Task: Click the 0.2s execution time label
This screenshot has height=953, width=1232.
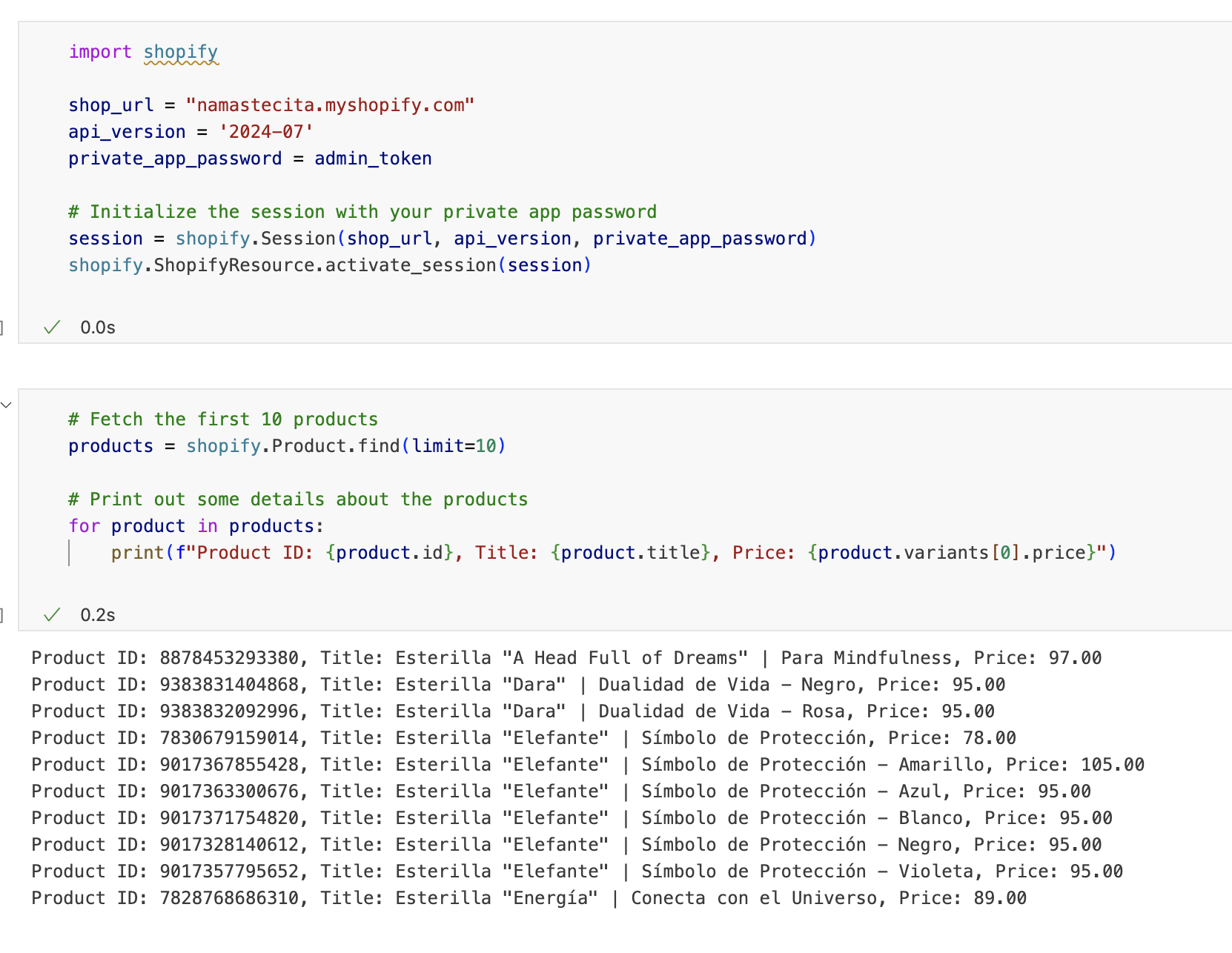Action: (x=98, y=615)
